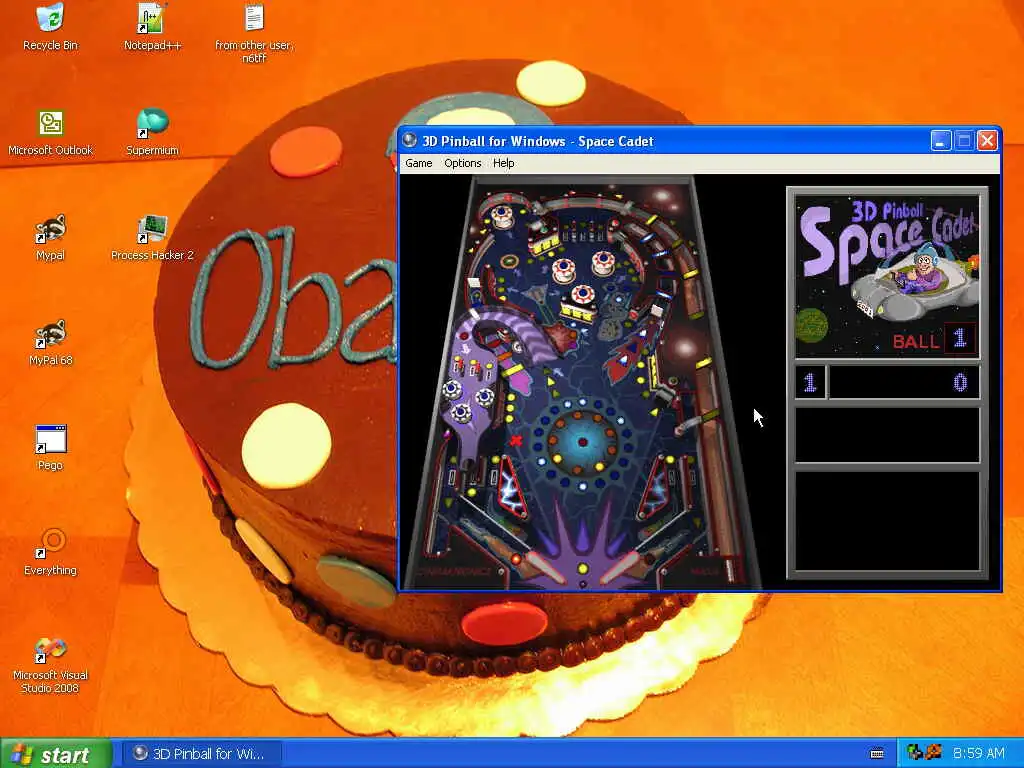Viewport: 1024px width, 768px height.
Task: Click the 8:59 AM clock
Action: pyautogui.click(x=978, y=753)
